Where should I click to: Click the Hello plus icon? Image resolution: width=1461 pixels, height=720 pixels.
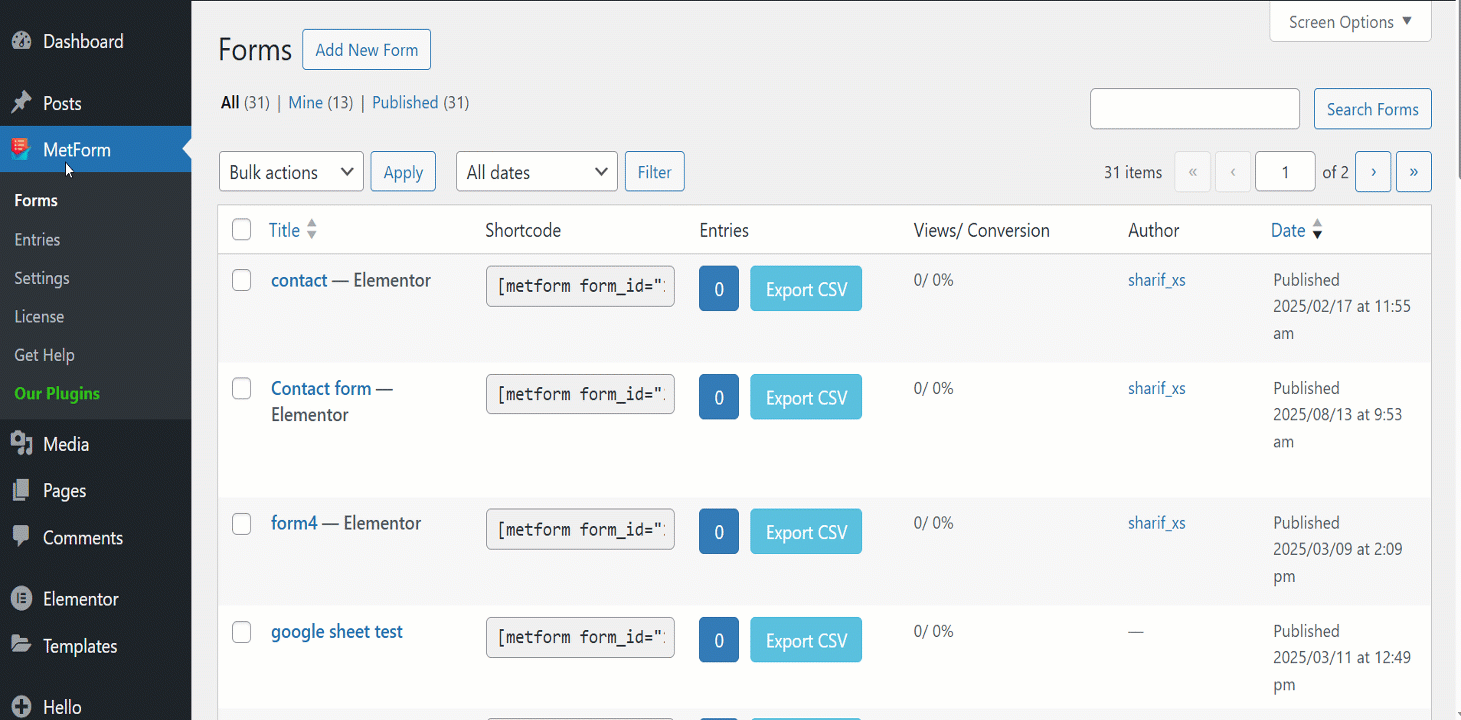tap(21, 706)
